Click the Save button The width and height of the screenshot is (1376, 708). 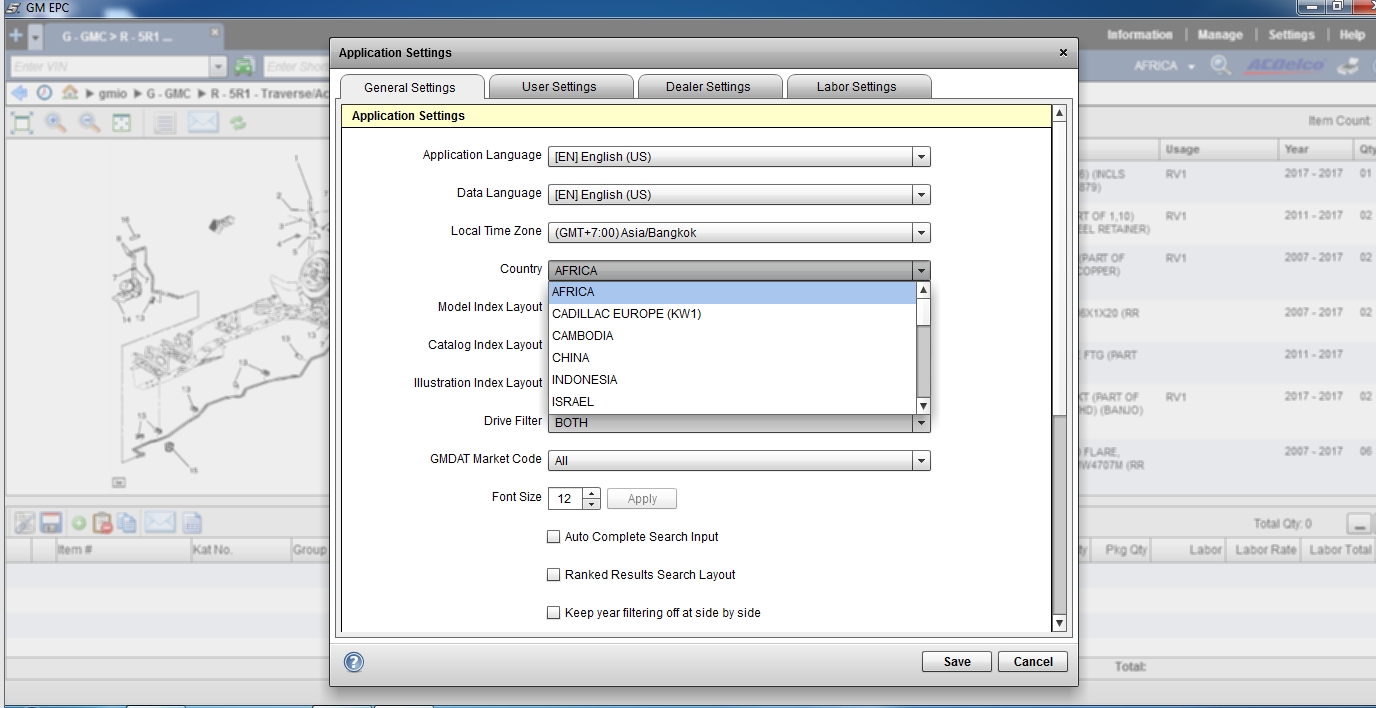pos(957,662)
